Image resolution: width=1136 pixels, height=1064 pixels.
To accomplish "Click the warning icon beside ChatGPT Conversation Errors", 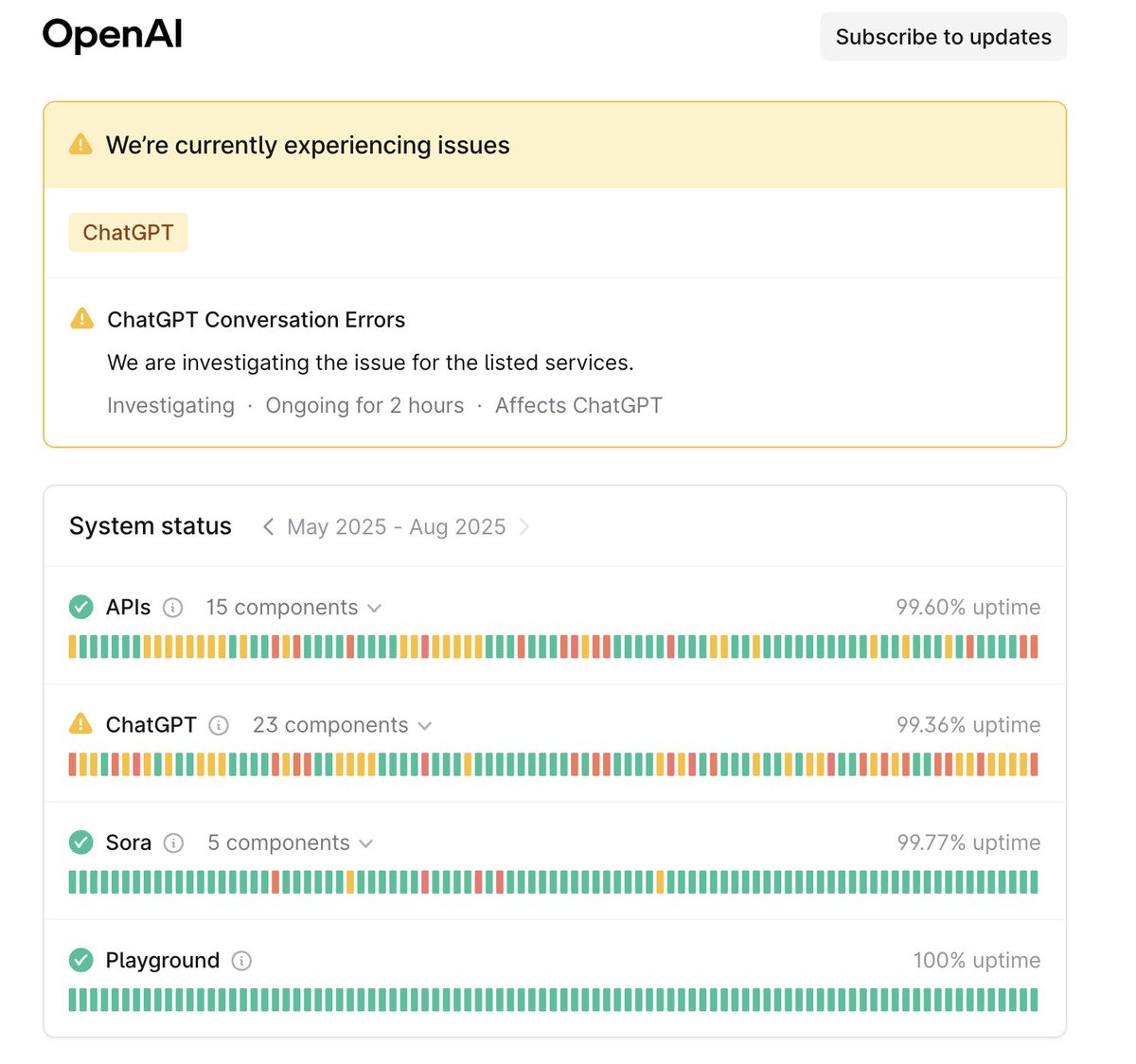I will tap(82, 318).
